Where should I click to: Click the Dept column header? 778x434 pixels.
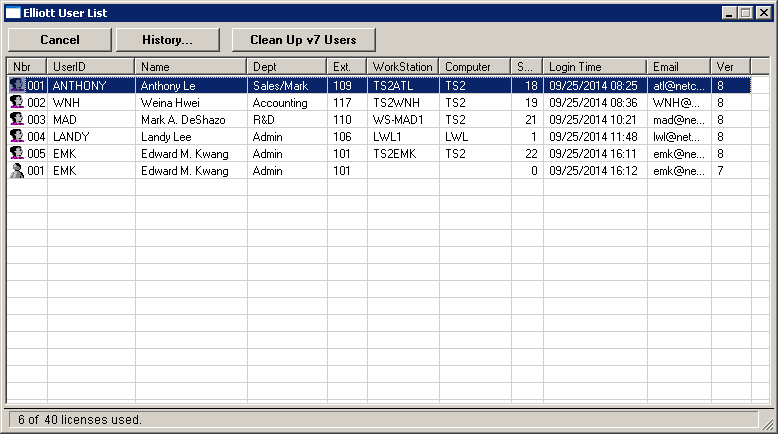click(x=286, y=66)
